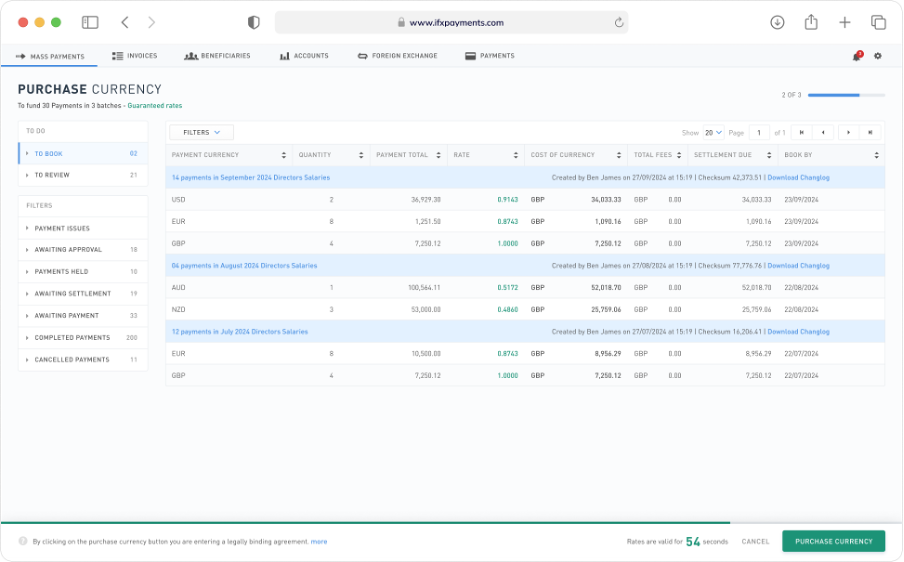Viewport: 904px width, 562px height.
Task: Go back using the browser back arrow
Action: click(x=125, y=22)
